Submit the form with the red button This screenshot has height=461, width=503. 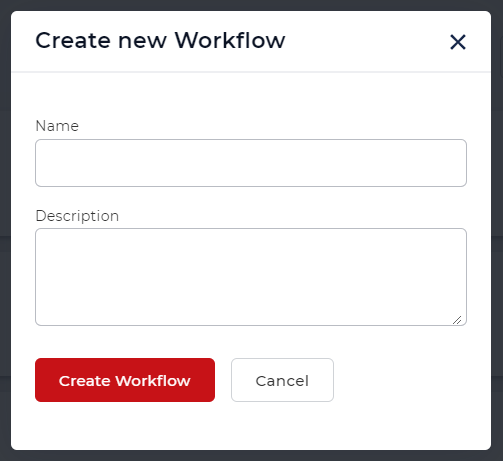pyautogui.click(x=125, y=380)
